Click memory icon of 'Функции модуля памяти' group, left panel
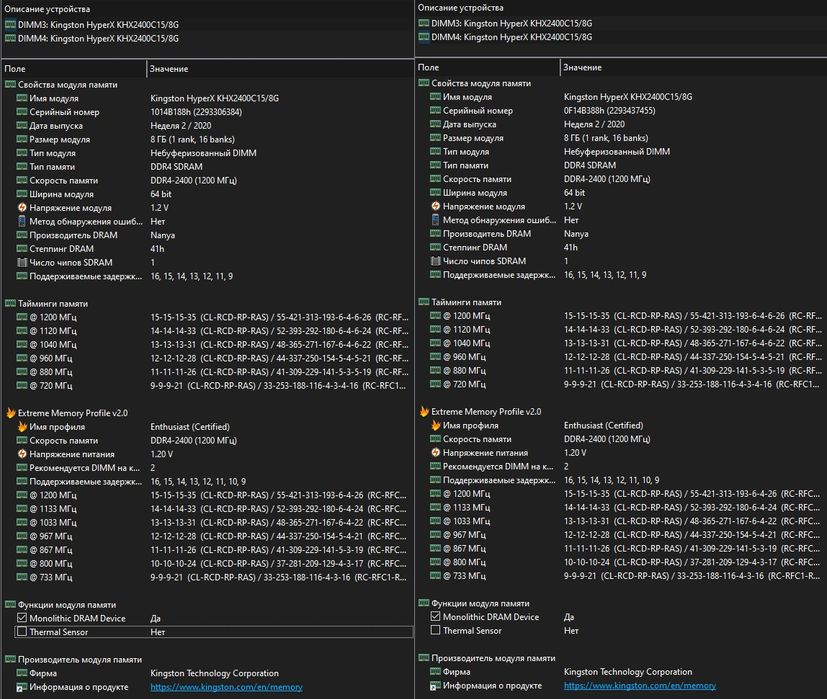Image resolution: width=827 pixels, height=699 pixels. point(10,604)
